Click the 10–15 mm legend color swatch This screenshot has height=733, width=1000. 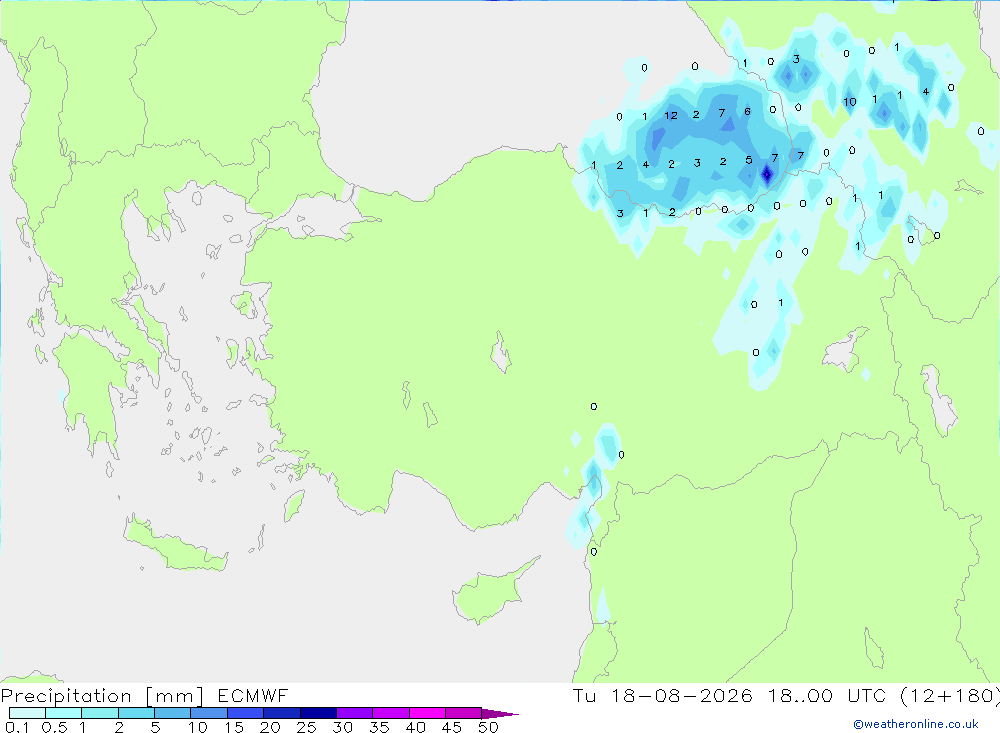coord(209,713)
